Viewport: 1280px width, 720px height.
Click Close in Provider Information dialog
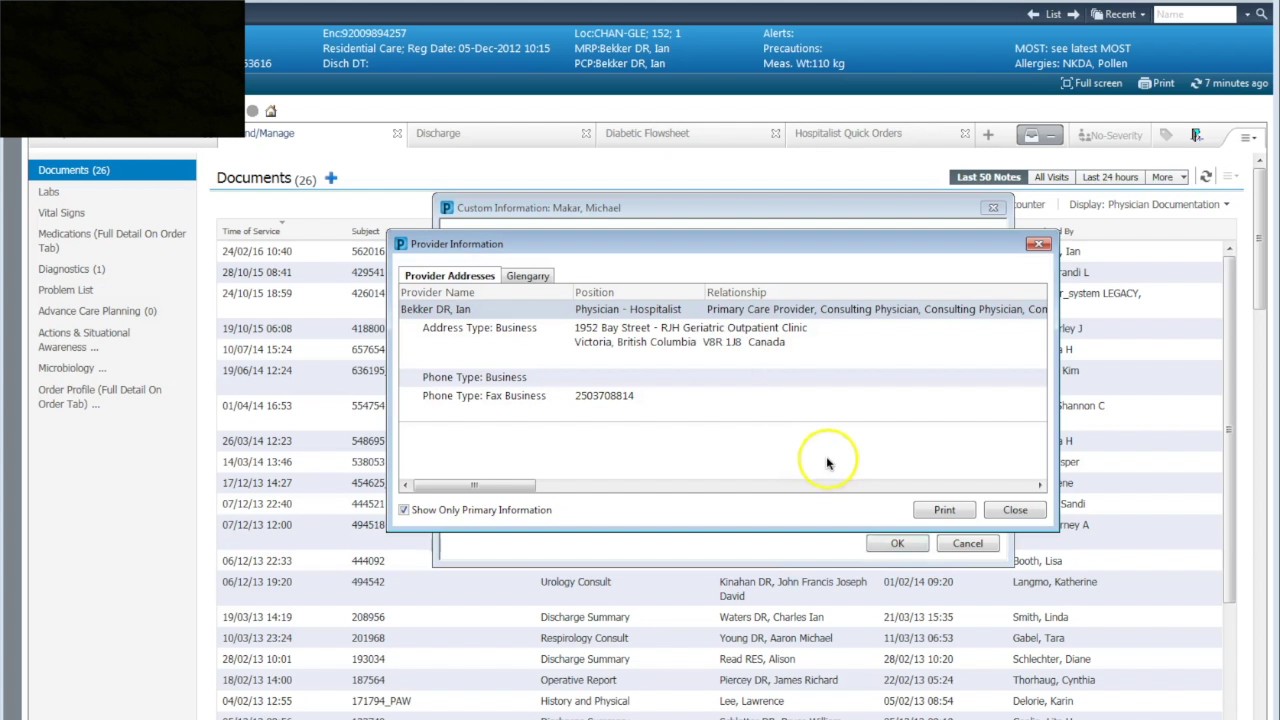(x=1015, y=510)
